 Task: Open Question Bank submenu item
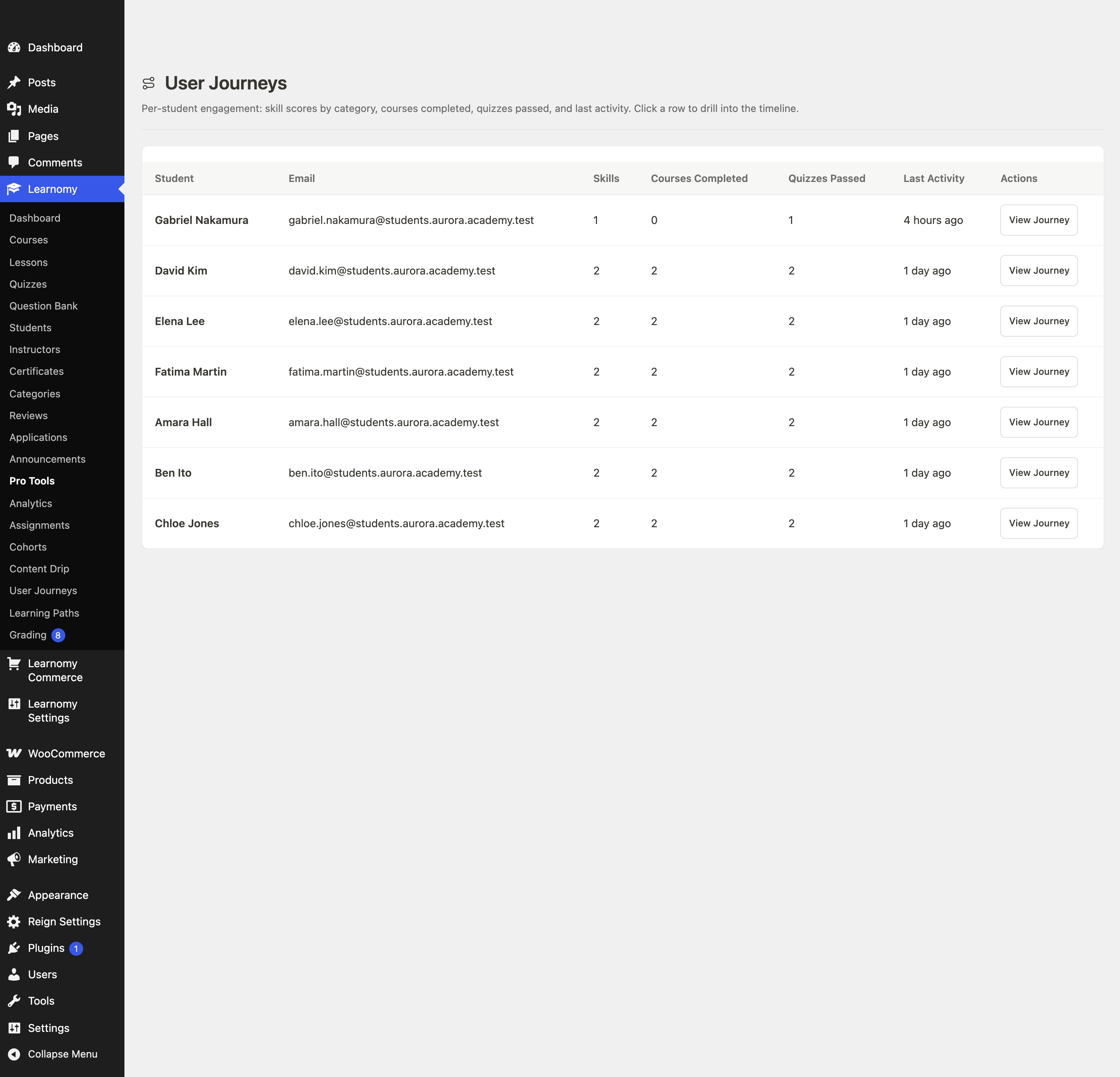click(44, 306)
